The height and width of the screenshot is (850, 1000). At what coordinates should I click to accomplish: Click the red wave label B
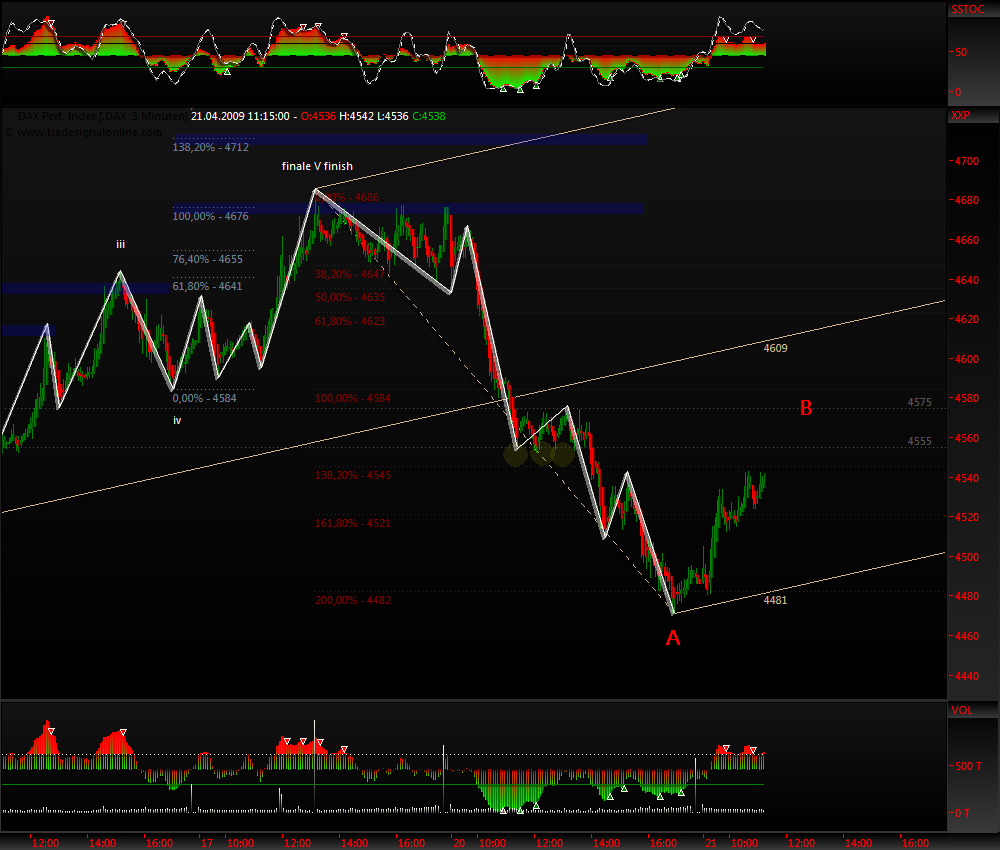[806, 408]
